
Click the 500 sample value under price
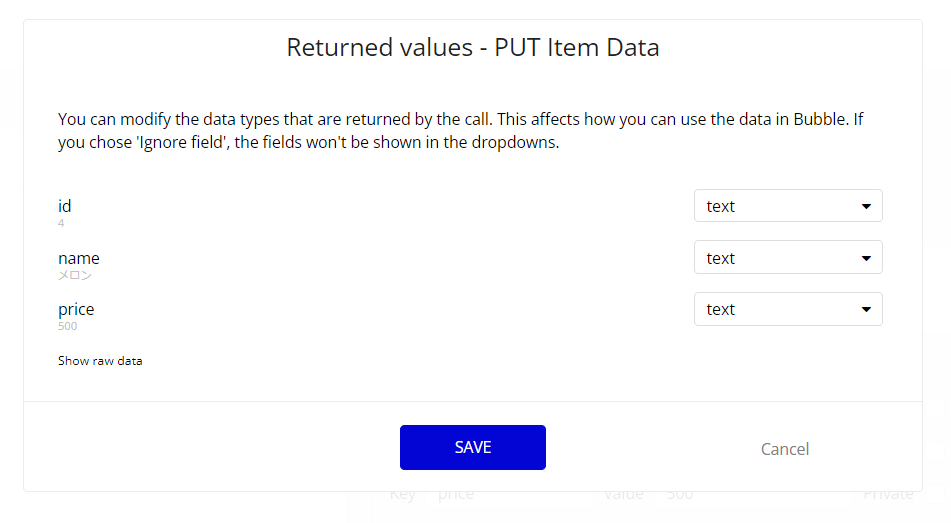click(x=67, y=326)
